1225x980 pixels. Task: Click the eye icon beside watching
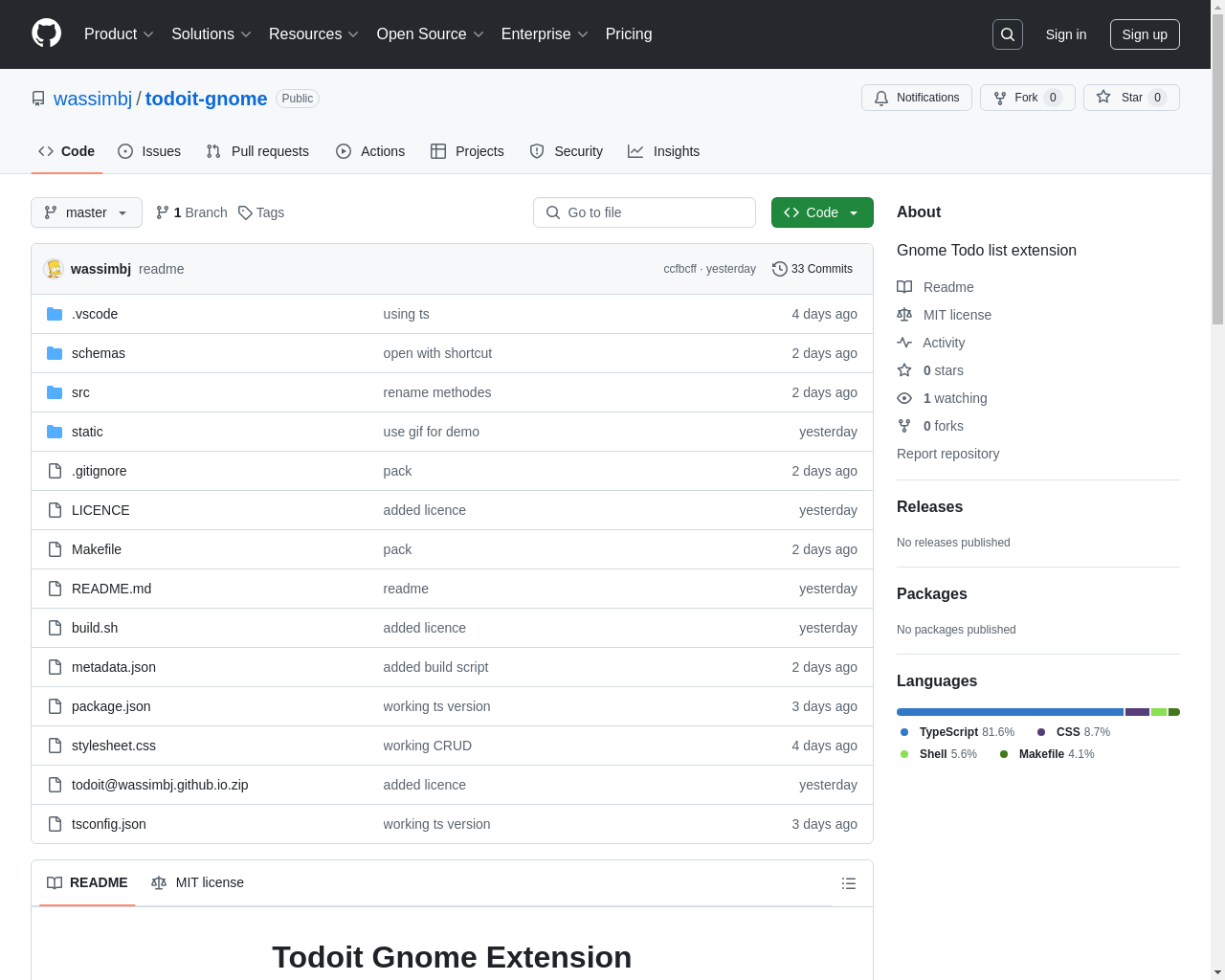[904, 398]
